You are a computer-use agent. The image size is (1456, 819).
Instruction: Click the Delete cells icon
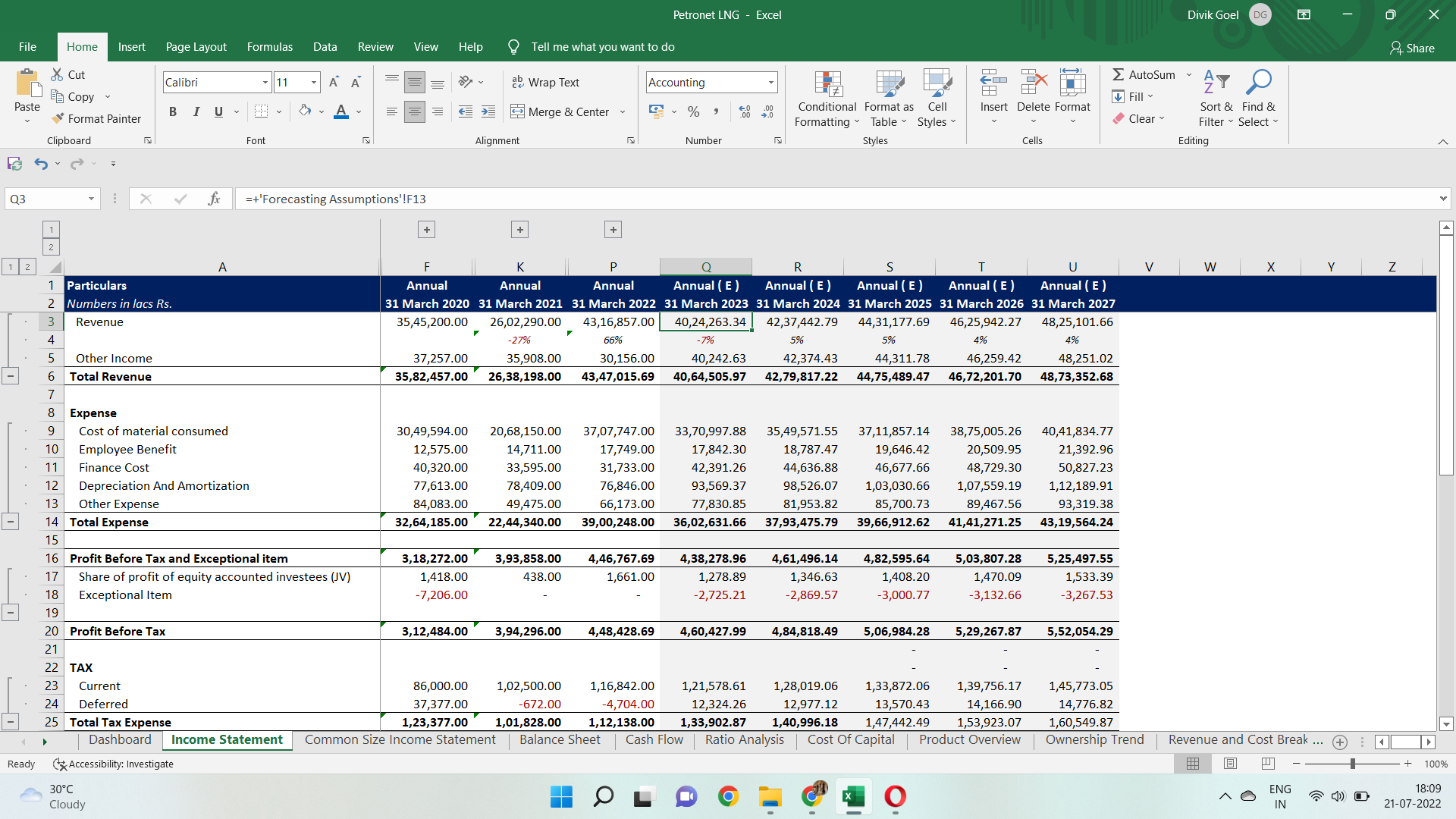(1034, 83)
